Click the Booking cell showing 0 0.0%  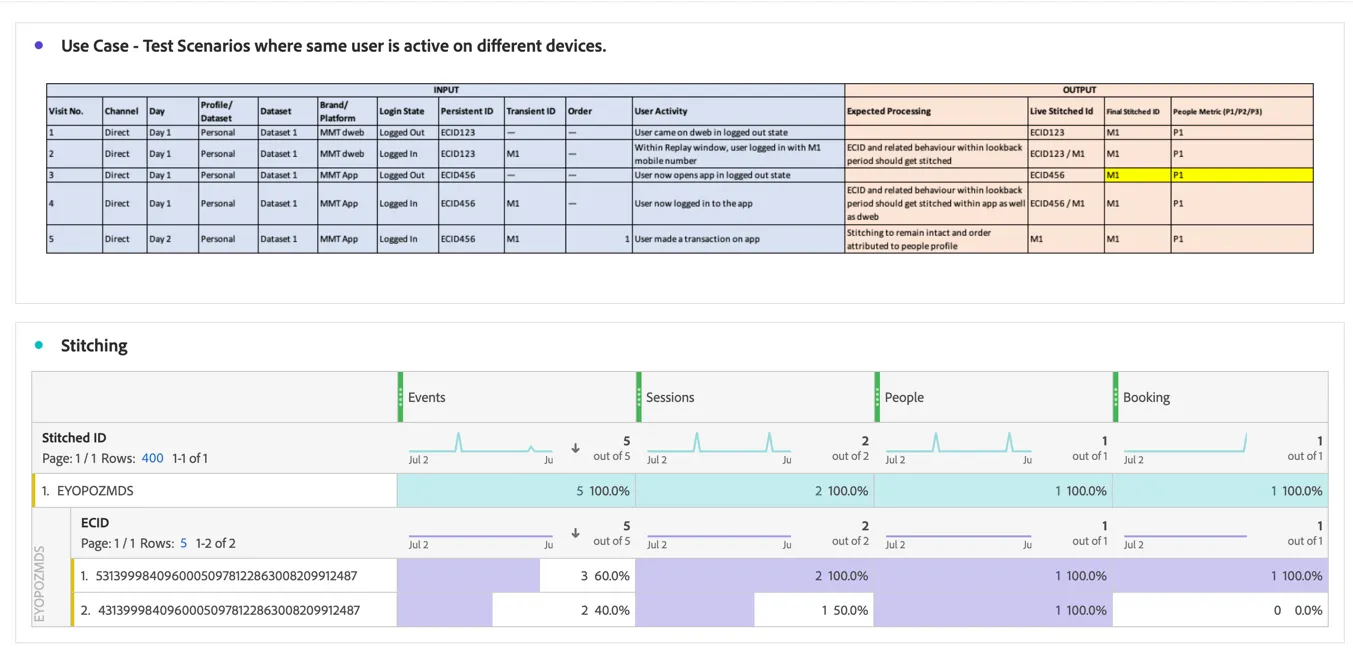1220,610
